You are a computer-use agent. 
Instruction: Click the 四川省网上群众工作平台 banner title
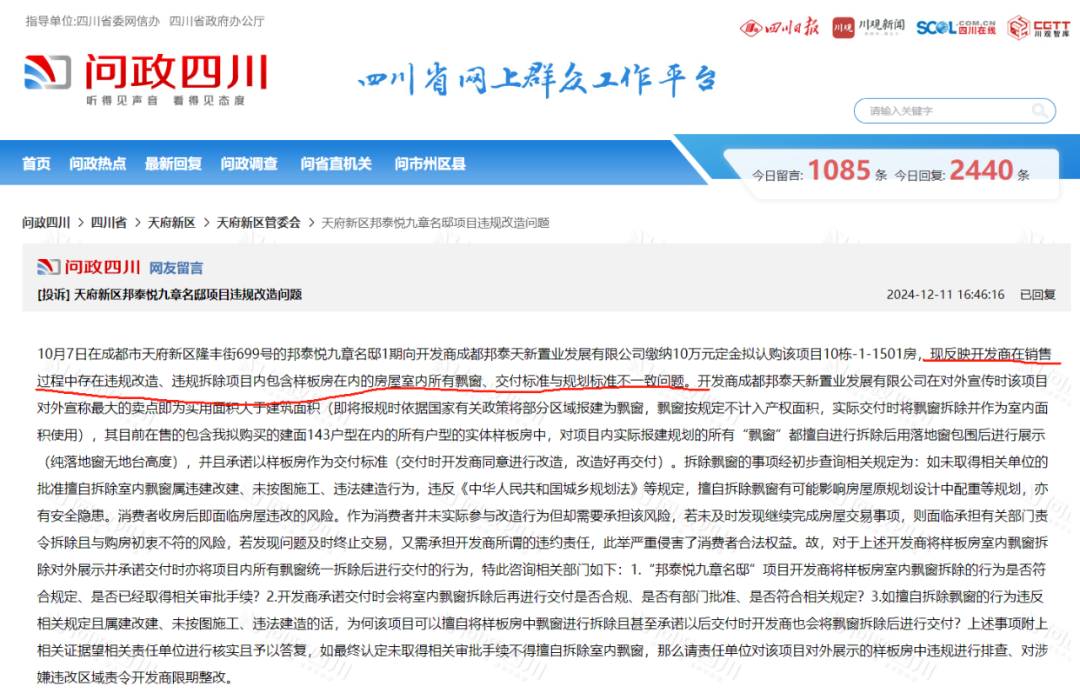[537, 79]
